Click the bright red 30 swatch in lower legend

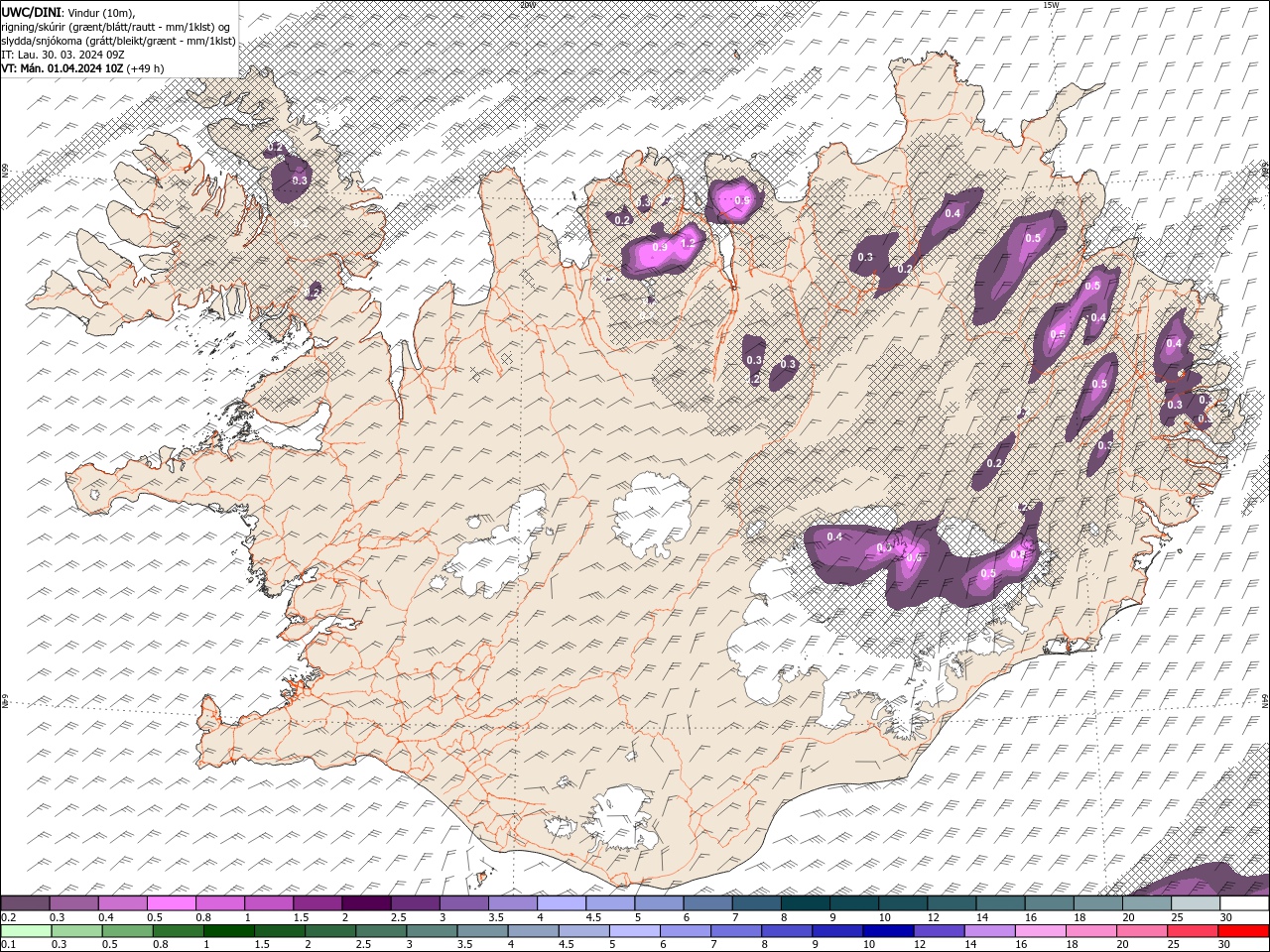1243,931
